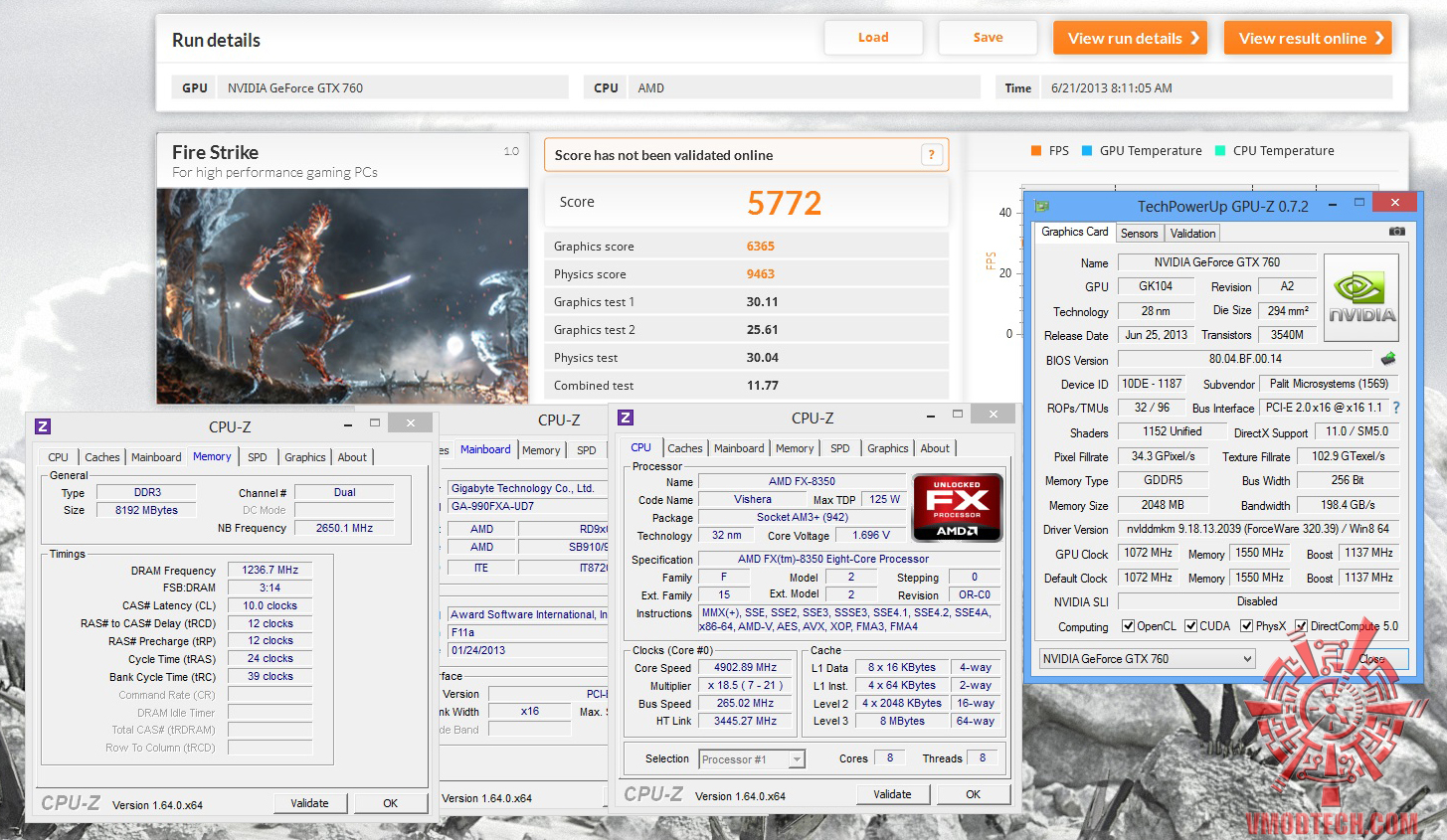Click the orange FPS legend swatch

tap(1036, 151)
